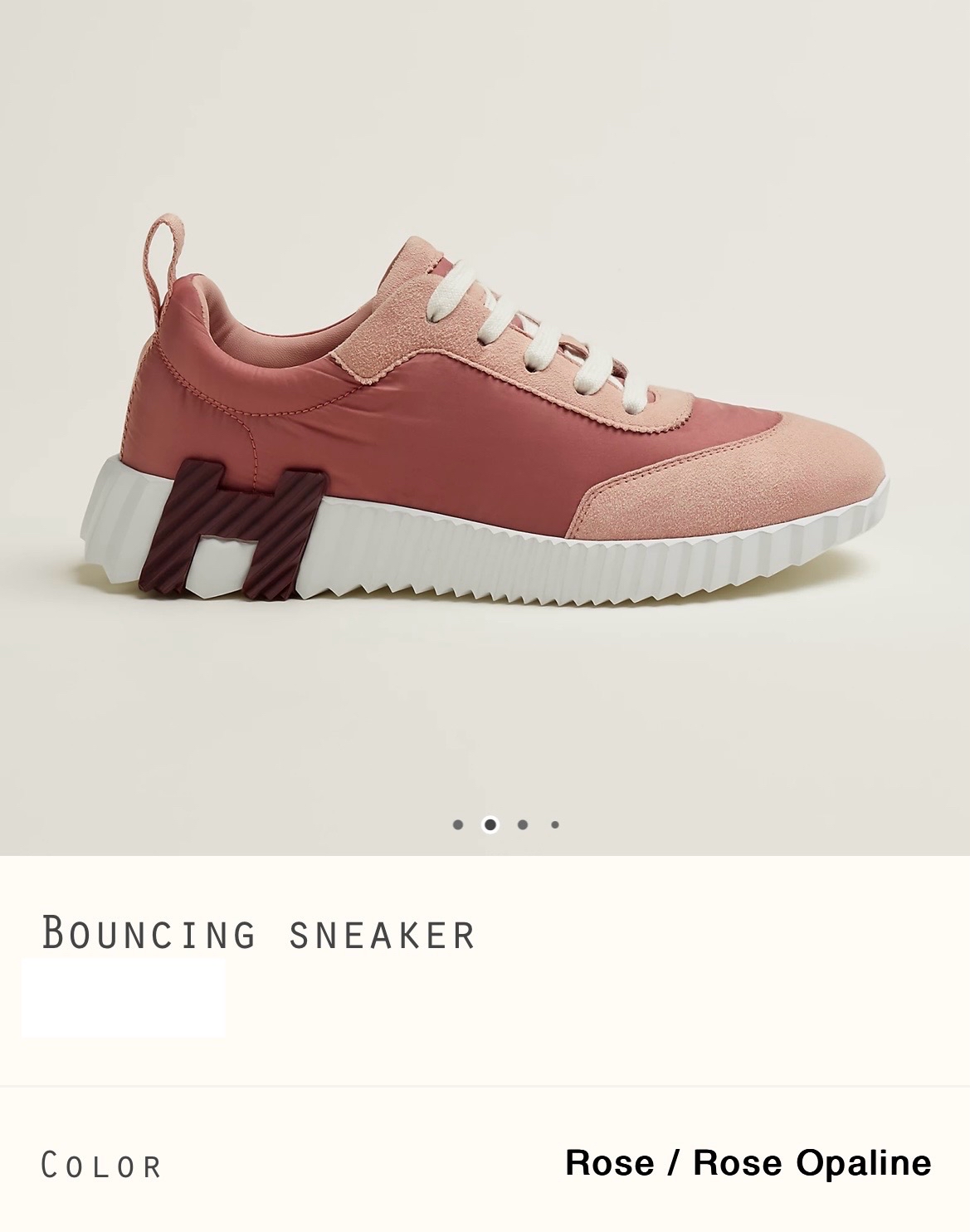This screenshot has width=970, height=1232.
Task: Select the highlighted second carousel dot
Action: tap(490, 824)
